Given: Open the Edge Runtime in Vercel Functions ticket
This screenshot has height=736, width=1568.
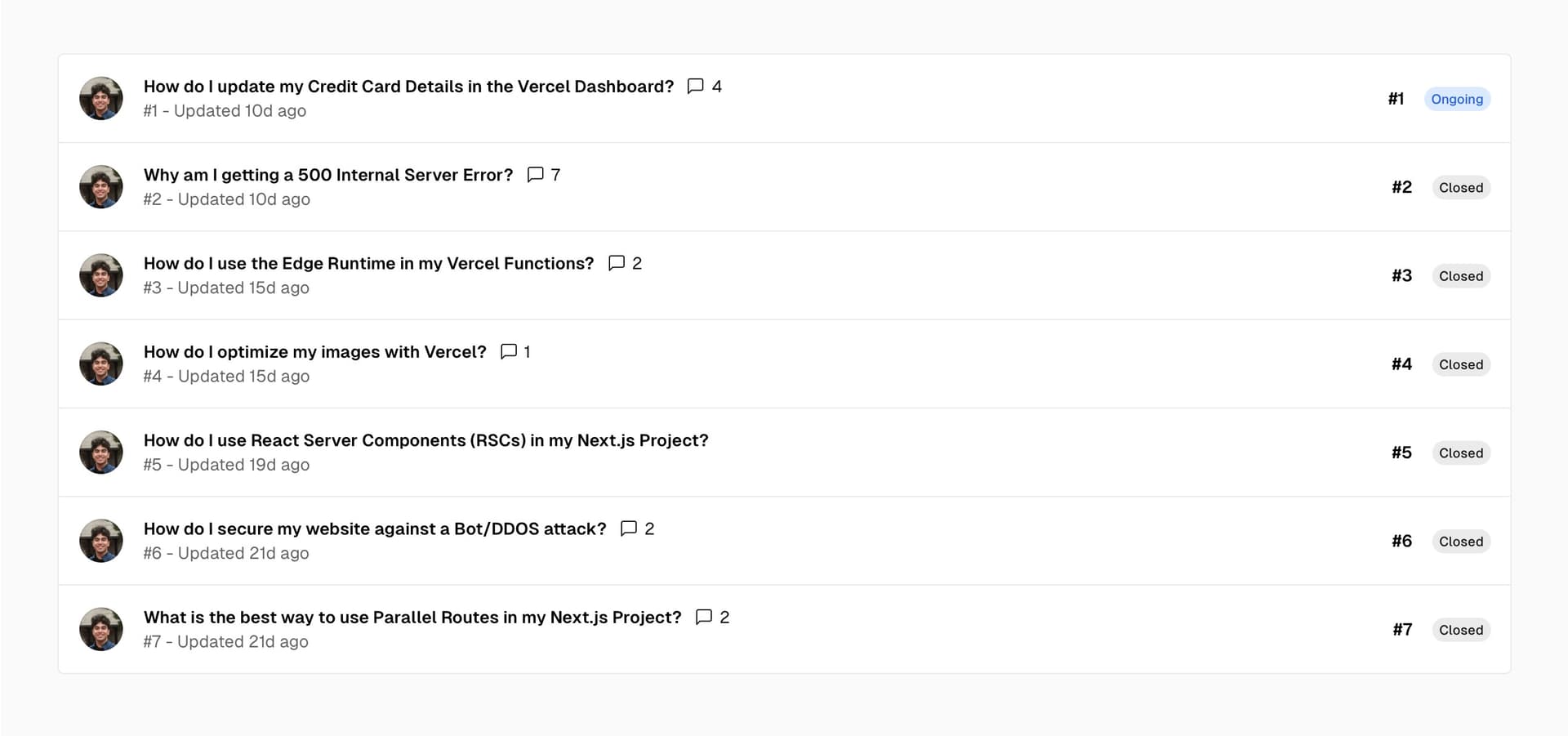Looking at the screenshot, I should point(368,263).
